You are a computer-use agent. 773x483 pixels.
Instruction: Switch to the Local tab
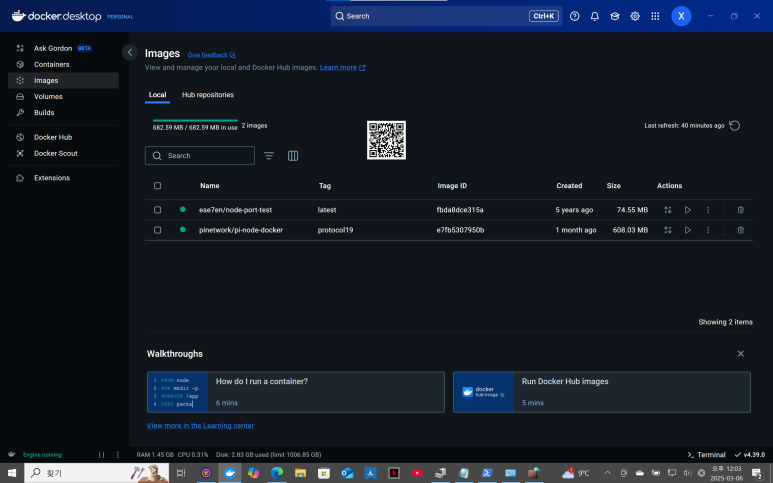click(157, 95)
